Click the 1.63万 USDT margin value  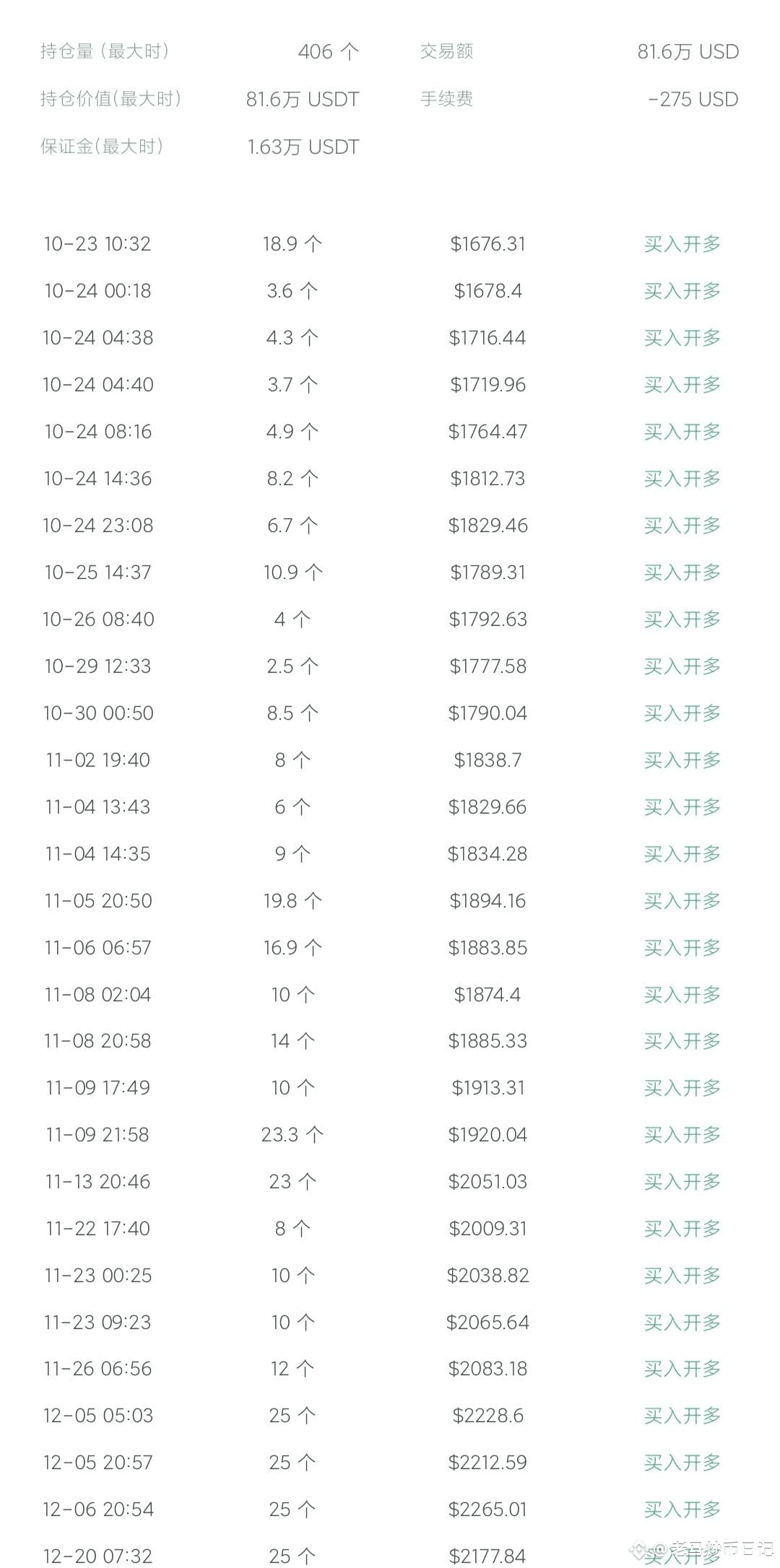[303, 147]
